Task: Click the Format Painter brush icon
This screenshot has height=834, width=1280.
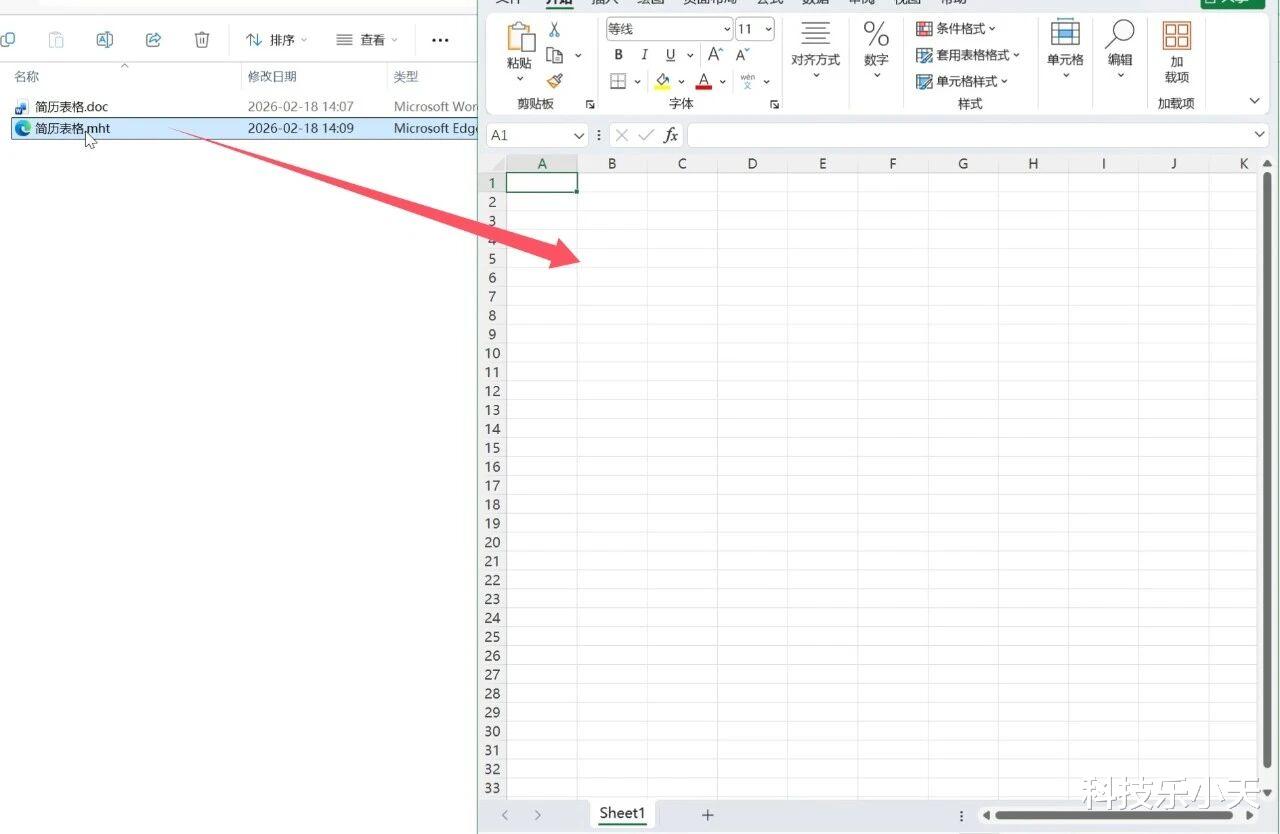Action: point(555,81)
